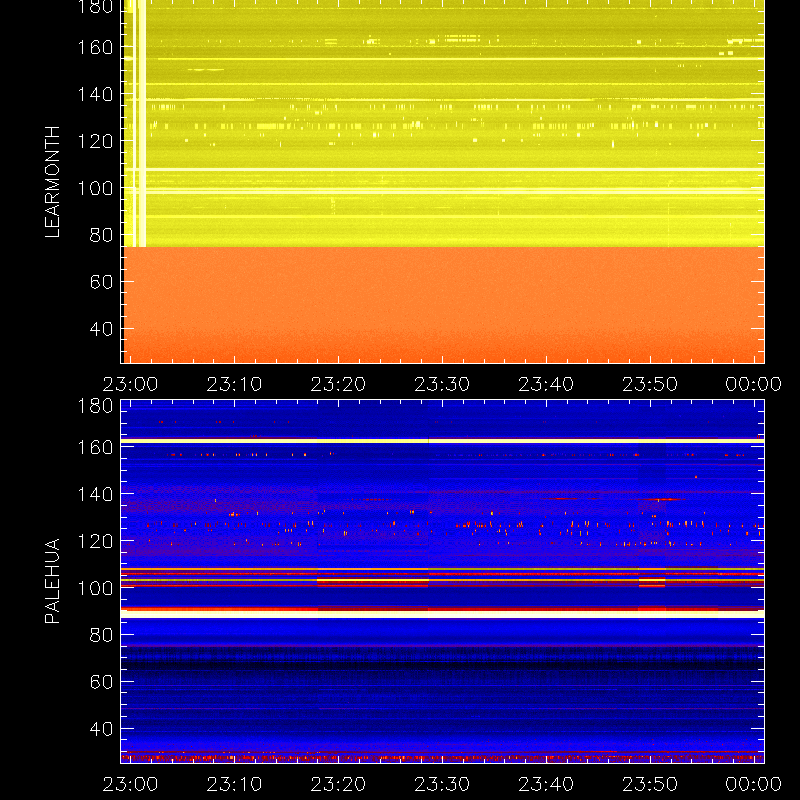Pick the 23:10 time label under Learmonth plot
The image size is (800, 800).
point(234,384)
